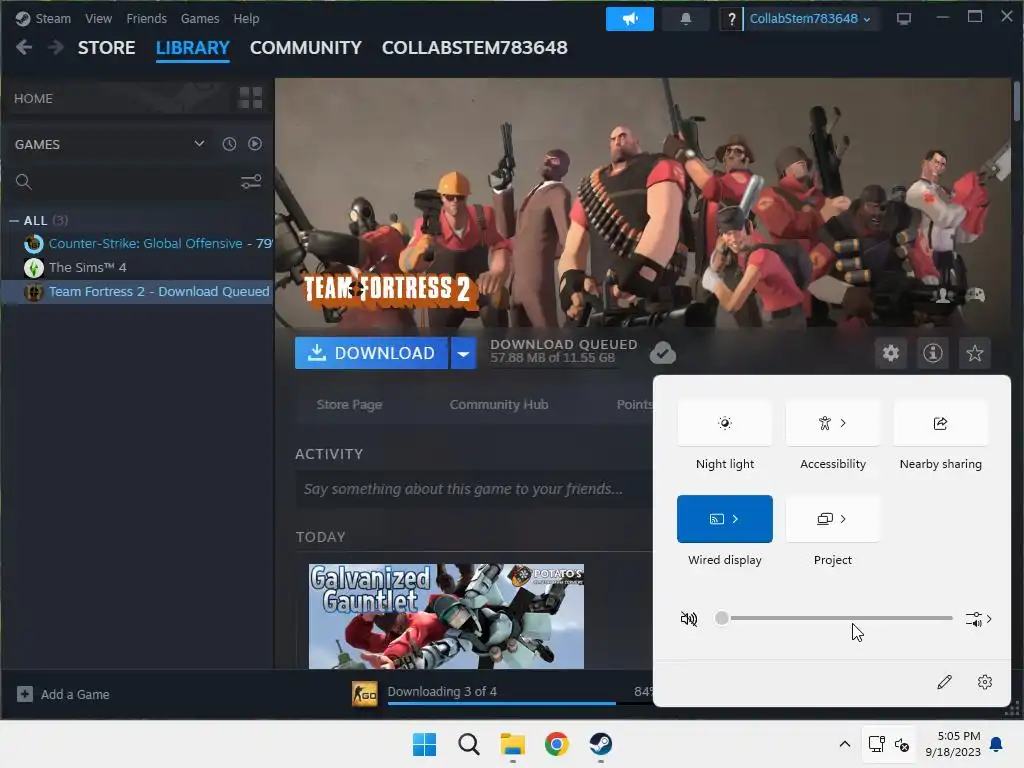This screenshot has height=768, width=1024.
Task: Open the Friends menu
Action: click(x=146, y=19)
